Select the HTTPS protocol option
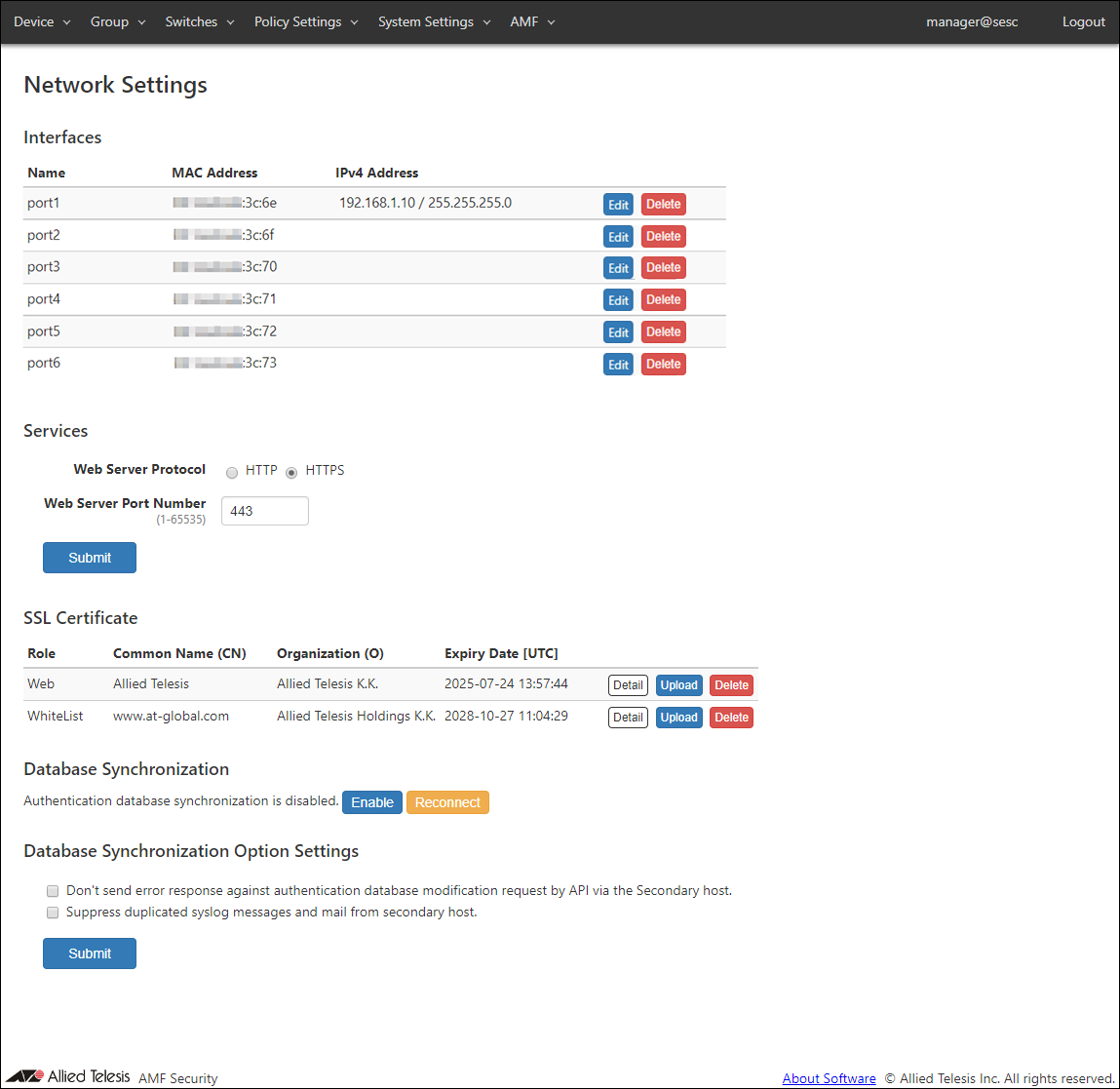 (291, 473)
